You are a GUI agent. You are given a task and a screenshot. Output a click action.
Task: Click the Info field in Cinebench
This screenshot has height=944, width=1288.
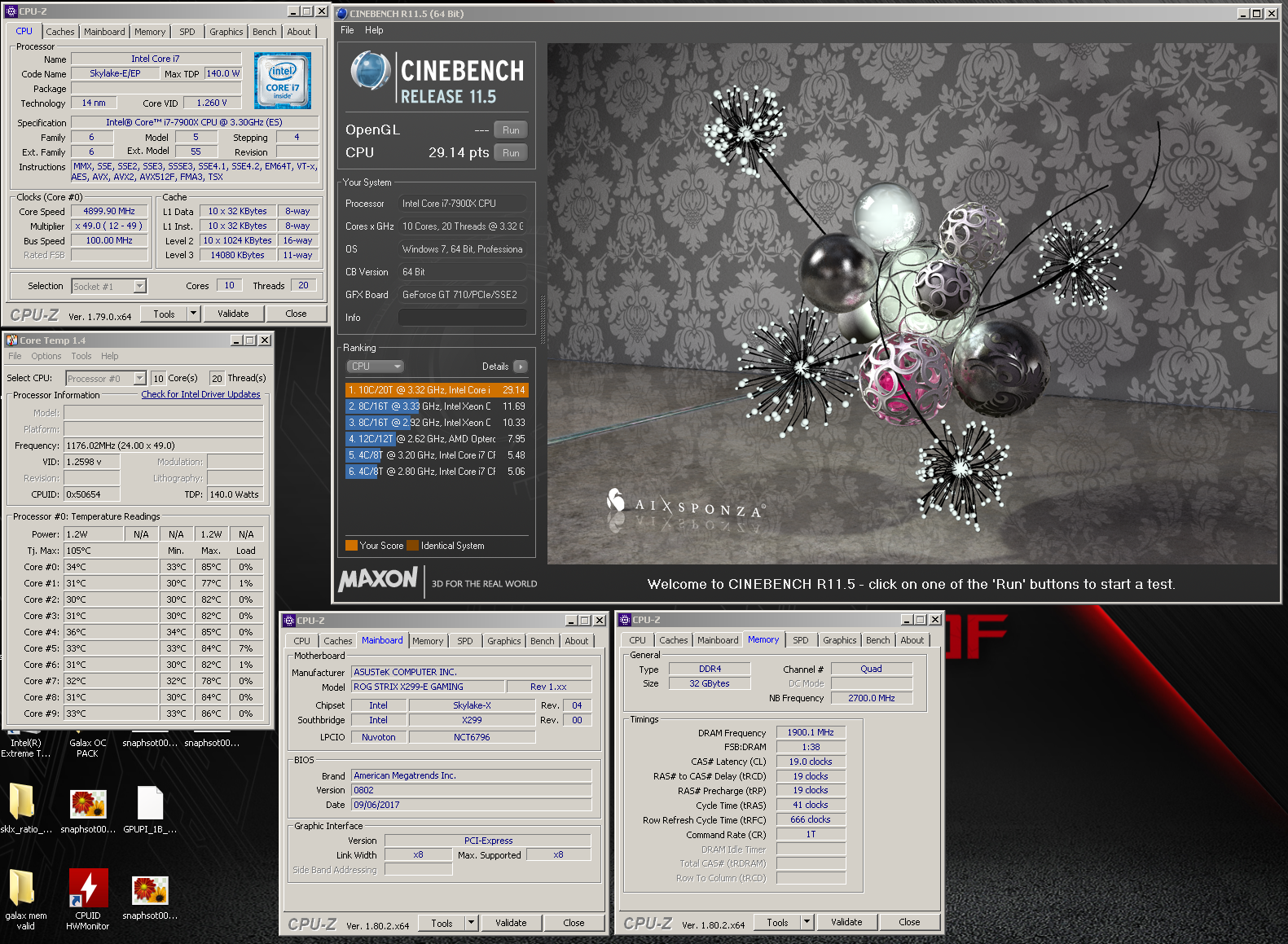pyautogui.click(x=462, y=318)
